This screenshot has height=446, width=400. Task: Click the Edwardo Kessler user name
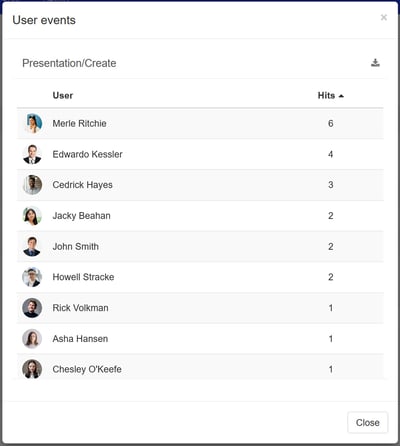[87, 154]
